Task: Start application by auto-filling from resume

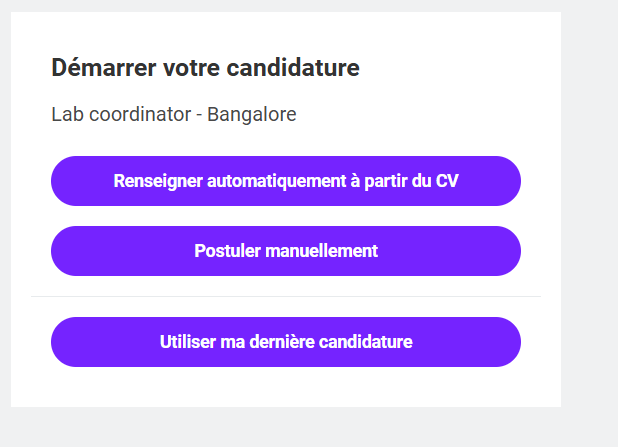Action: point(286,181)
